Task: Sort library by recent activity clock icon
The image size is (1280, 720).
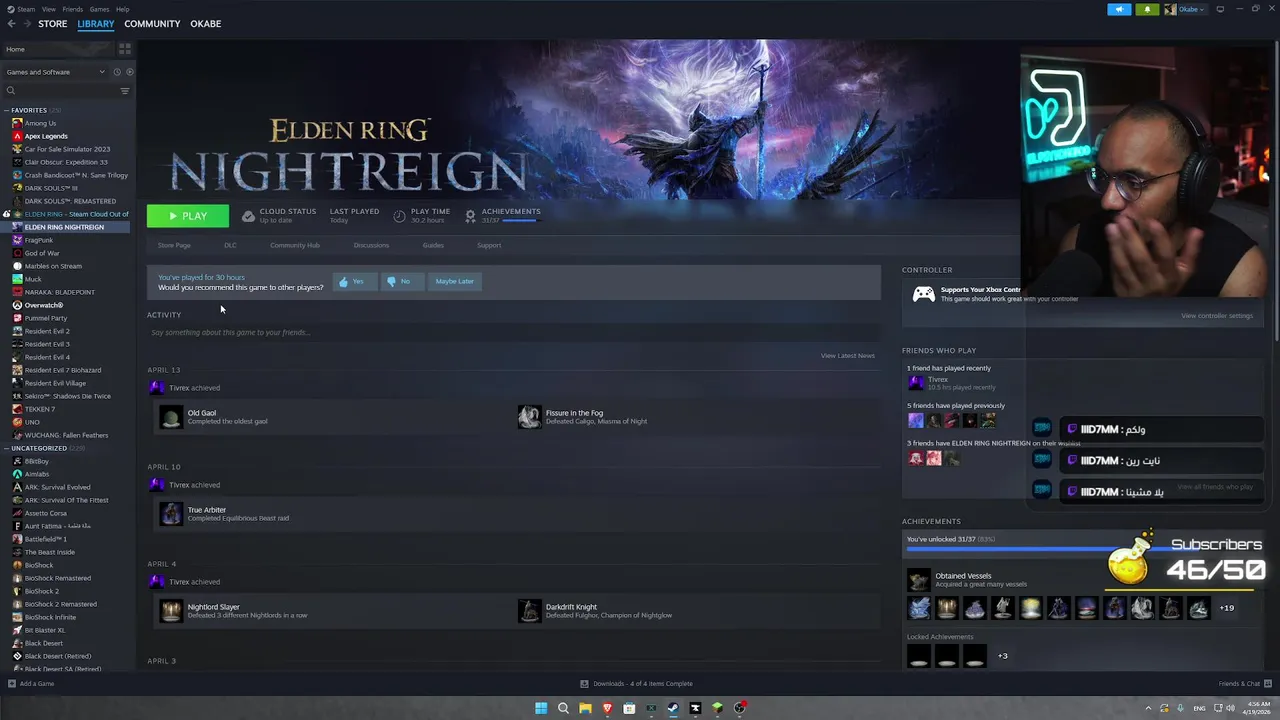Action: 117,72
